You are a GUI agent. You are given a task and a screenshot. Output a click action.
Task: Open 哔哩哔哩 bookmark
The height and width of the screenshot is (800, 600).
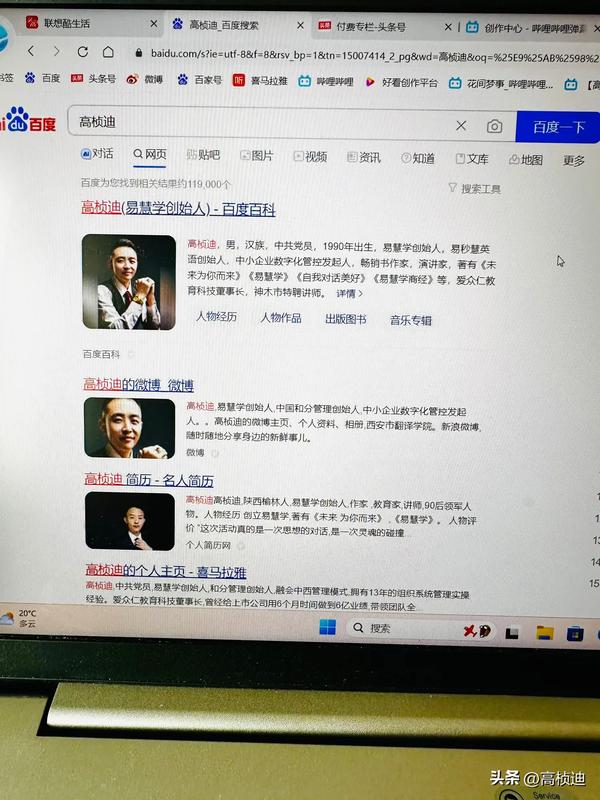[x=326, y=81]
